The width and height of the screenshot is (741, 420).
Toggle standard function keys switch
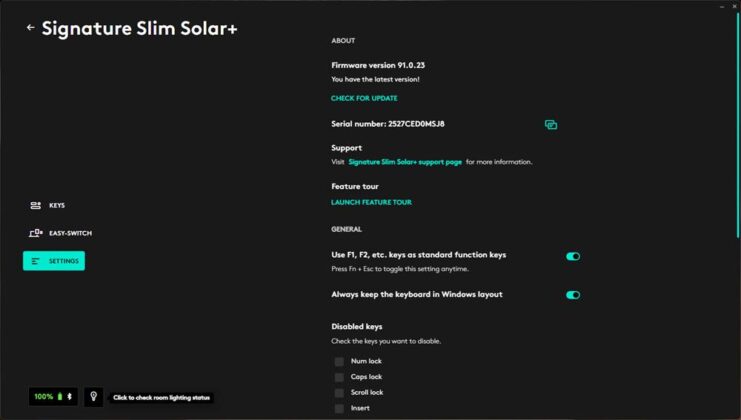click(x=573, y=257)
